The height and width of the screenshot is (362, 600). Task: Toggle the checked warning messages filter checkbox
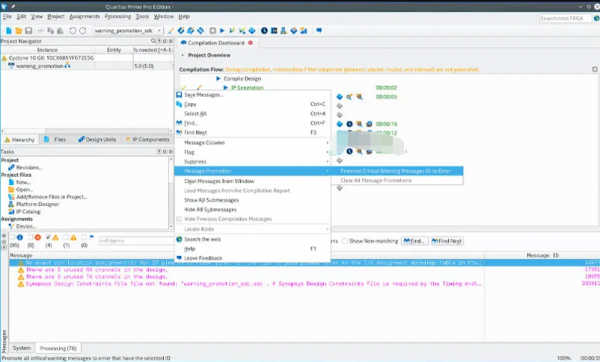click(x=48, y=237)
